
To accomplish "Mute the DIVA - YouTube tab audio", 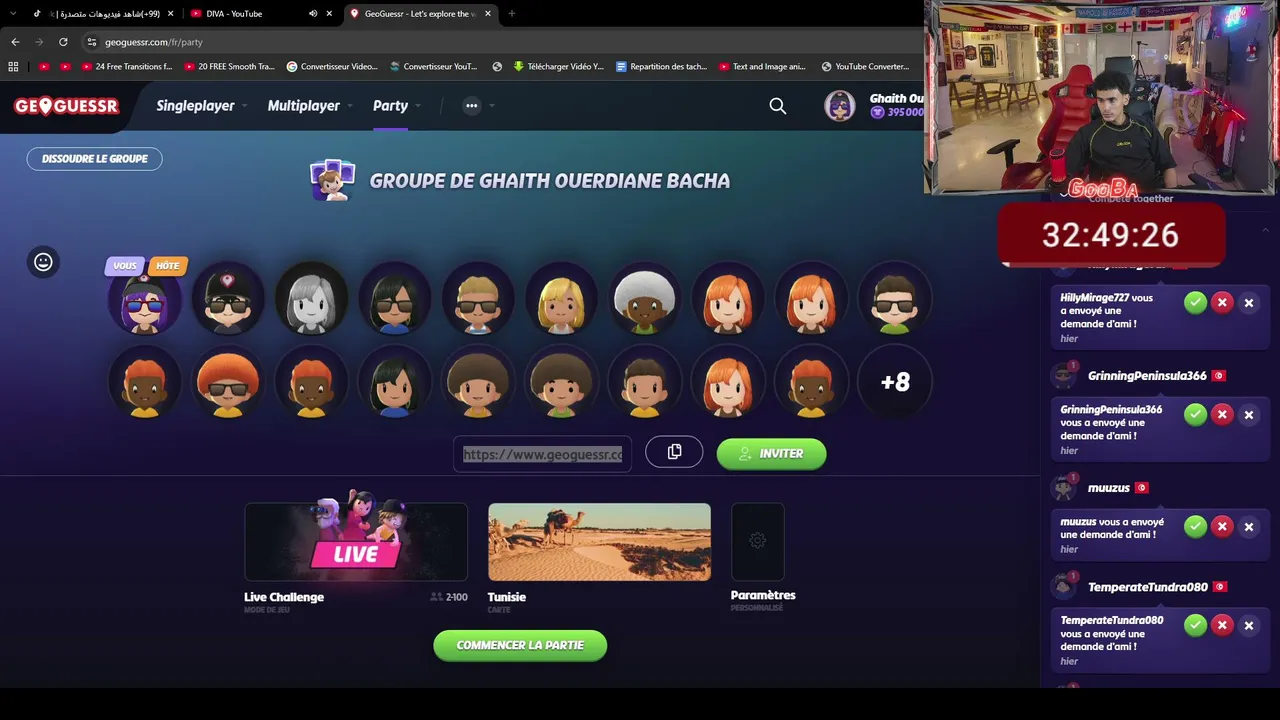I will pyautogui.click(x=313, y=14).
